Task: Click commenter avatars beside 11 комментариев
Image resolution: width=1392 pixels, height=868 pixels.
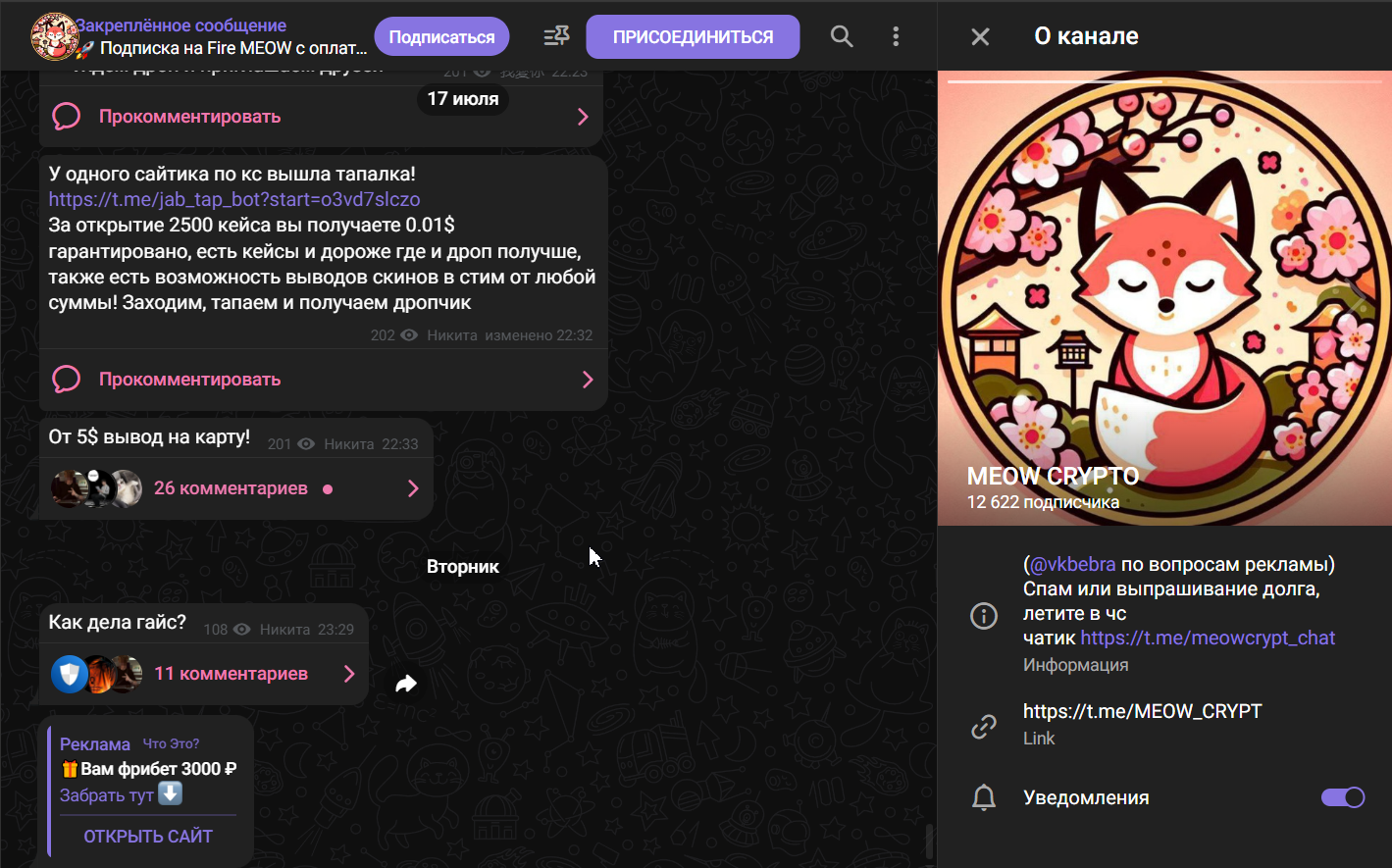Action: pos(97,674)
